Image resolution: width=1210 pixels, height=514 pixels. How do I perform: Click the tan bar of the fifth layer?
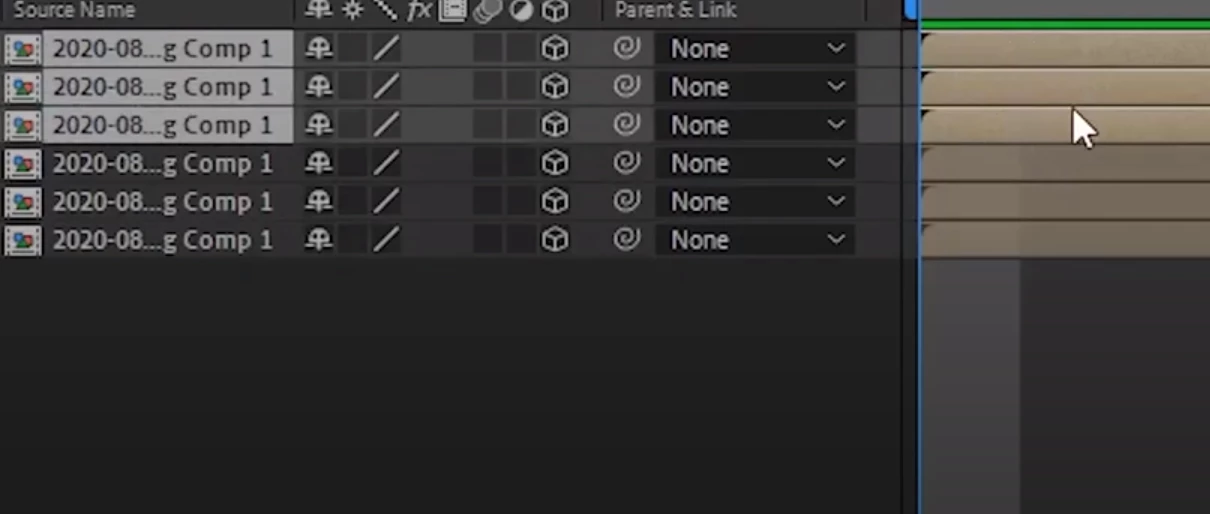tap(1065, 202)
